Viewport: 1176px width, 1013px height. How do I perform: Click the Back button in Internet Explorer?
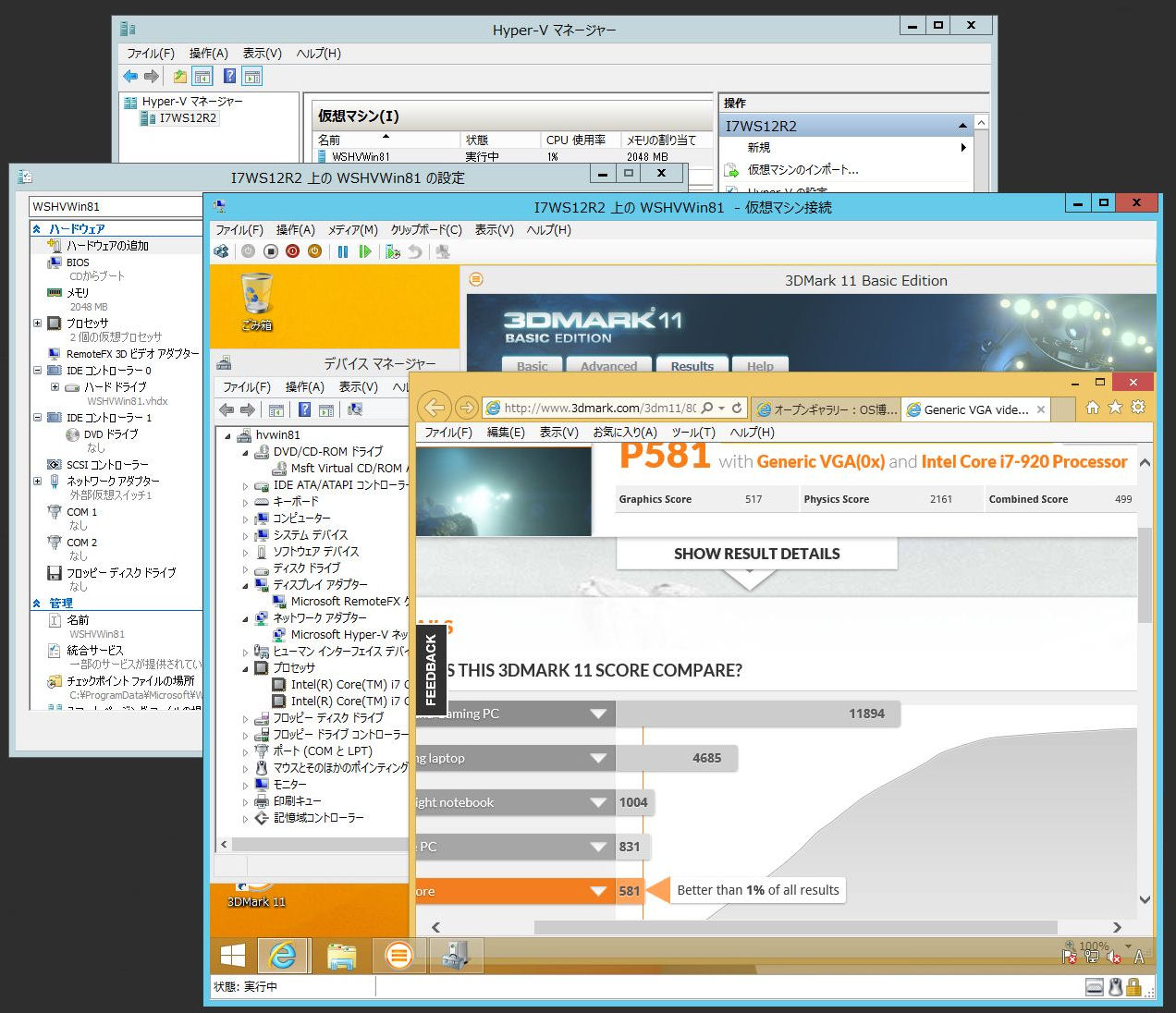click(435, 408)
